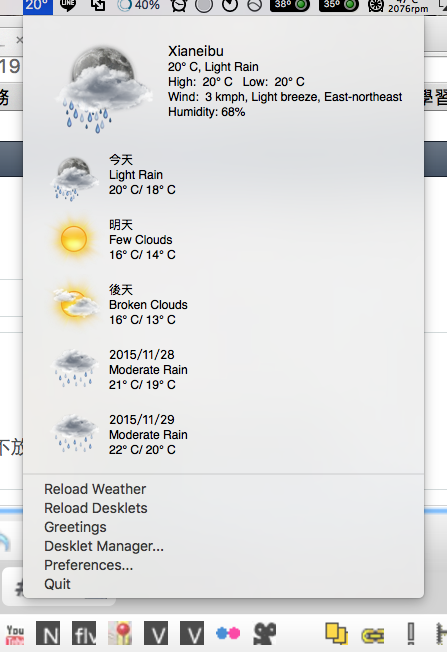Click the Few Clouds forecast text
Image resolution: width=447 pixels, height=652 pixels.
[x=141, y=240]
